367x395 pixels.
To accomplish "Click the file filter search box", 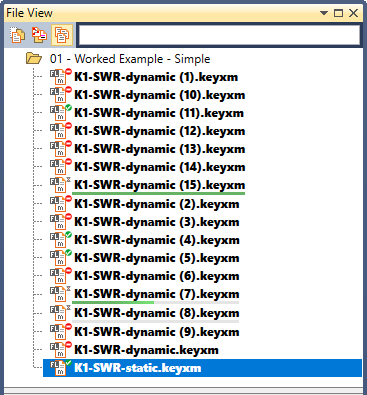I will 219,35.
